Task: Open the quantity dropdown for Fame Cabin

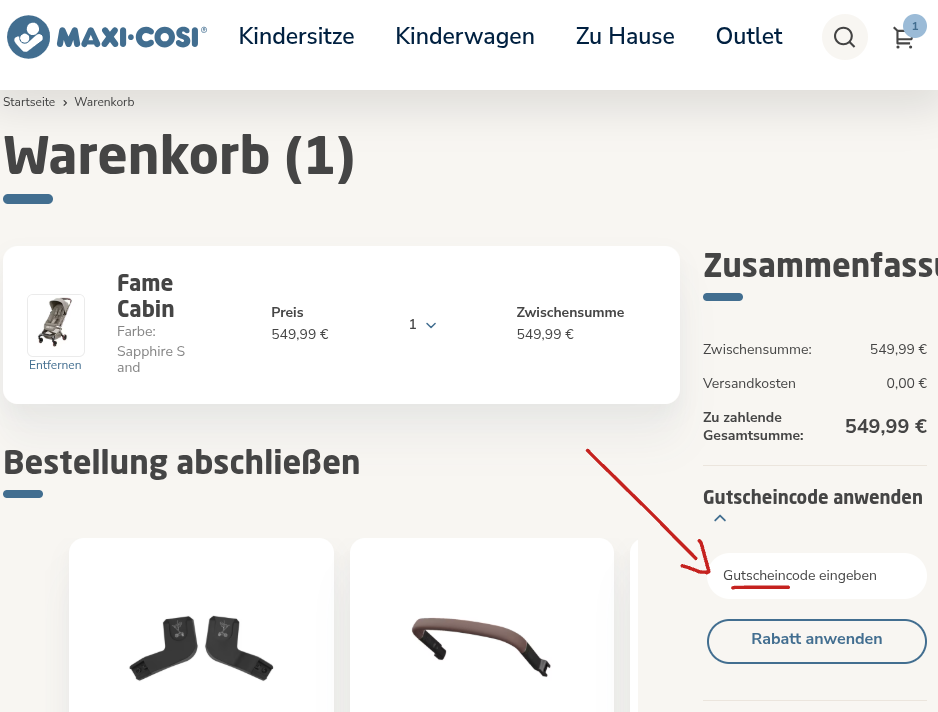Action: (x=422, y=324)
